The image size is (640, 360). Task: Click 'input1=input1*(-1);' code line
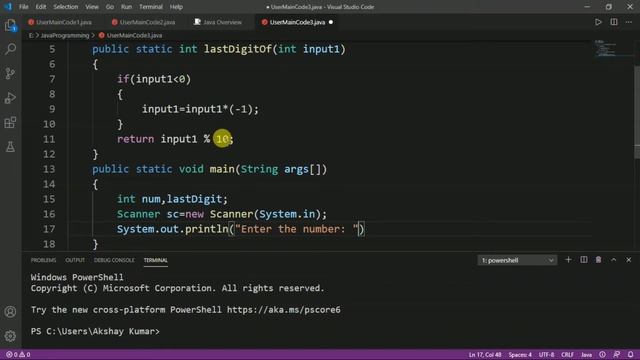coord(200,109)
